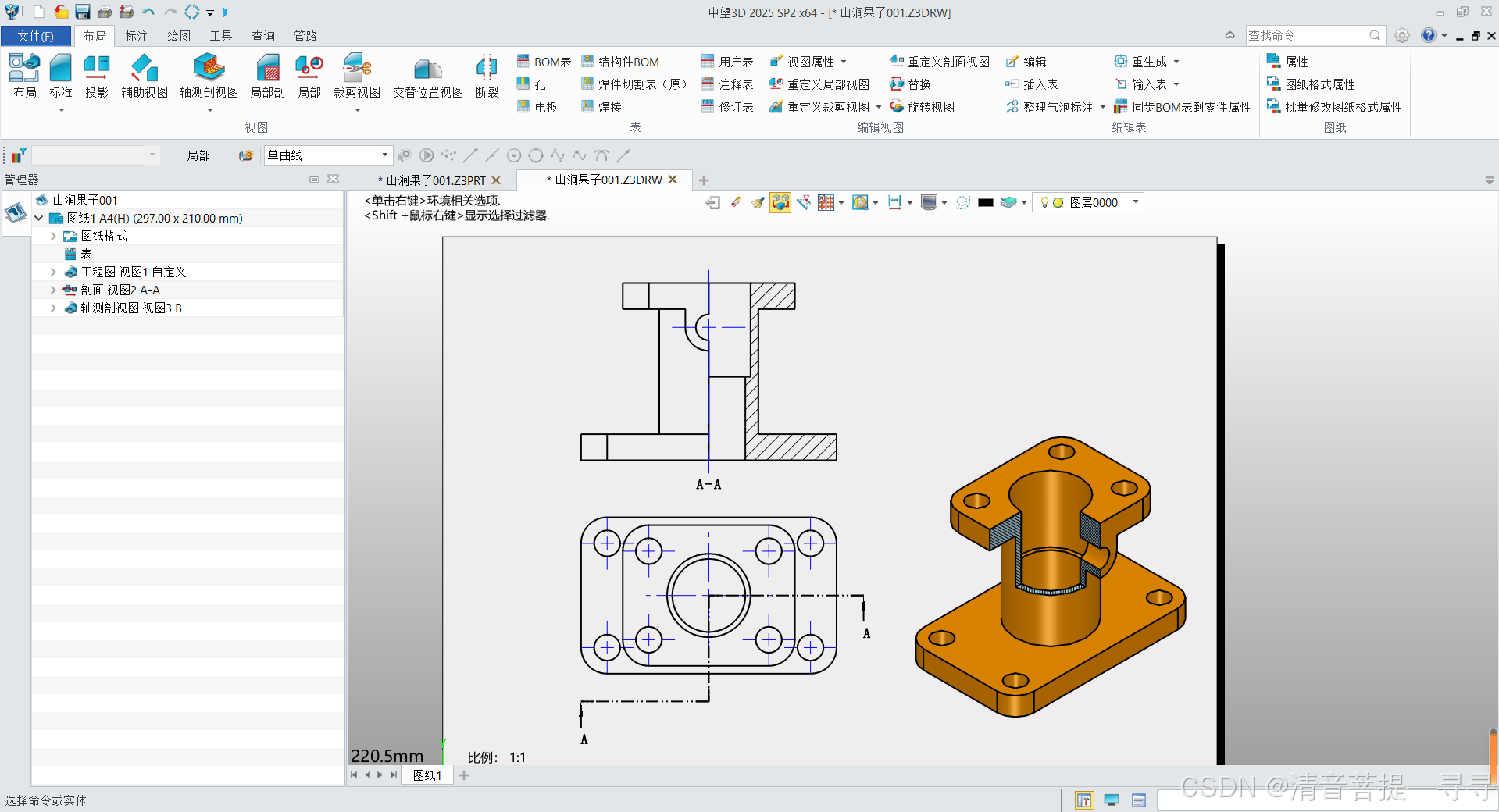Click the 插入表 button
This screenshot has width=1499, height=812.
coord(1032,84)
